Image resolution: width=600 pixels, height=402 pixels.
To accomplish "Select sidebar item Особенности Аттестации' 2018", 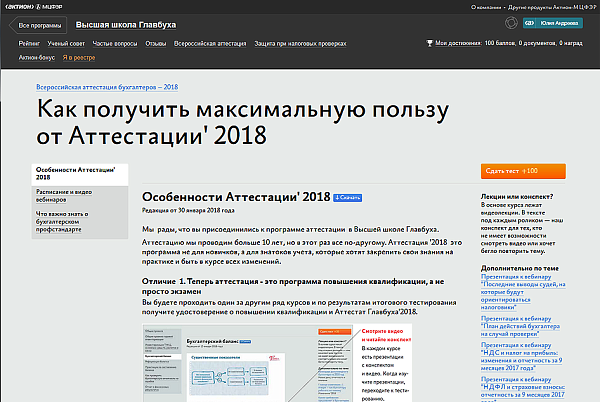I will 80,174.
